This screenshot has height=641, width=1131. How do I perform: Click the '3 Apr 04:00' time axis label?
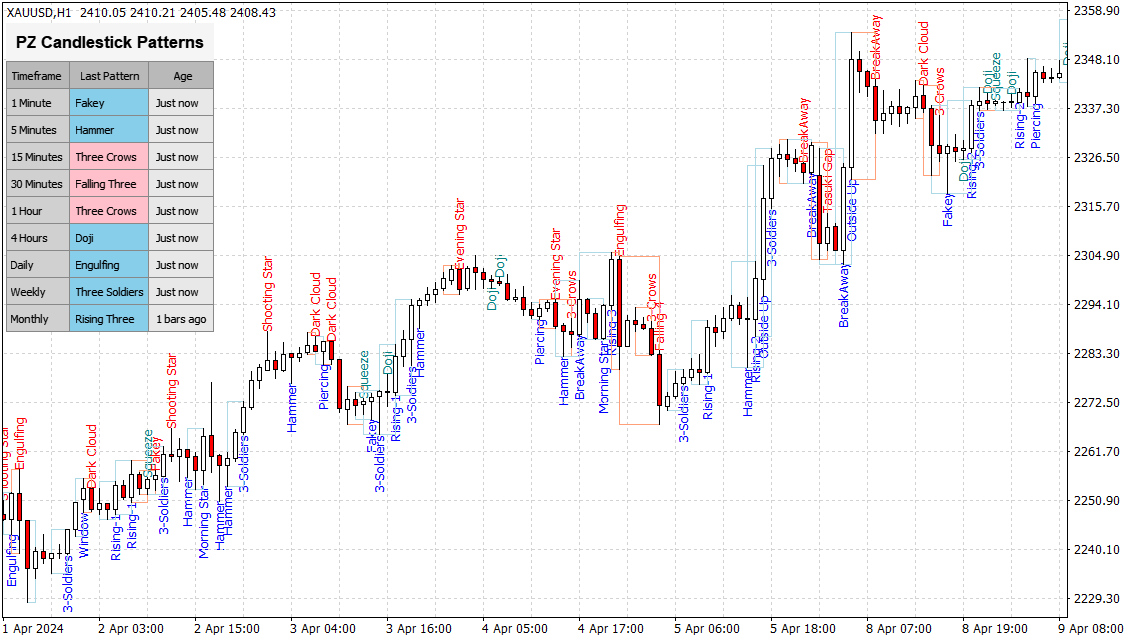pos(323,629)
